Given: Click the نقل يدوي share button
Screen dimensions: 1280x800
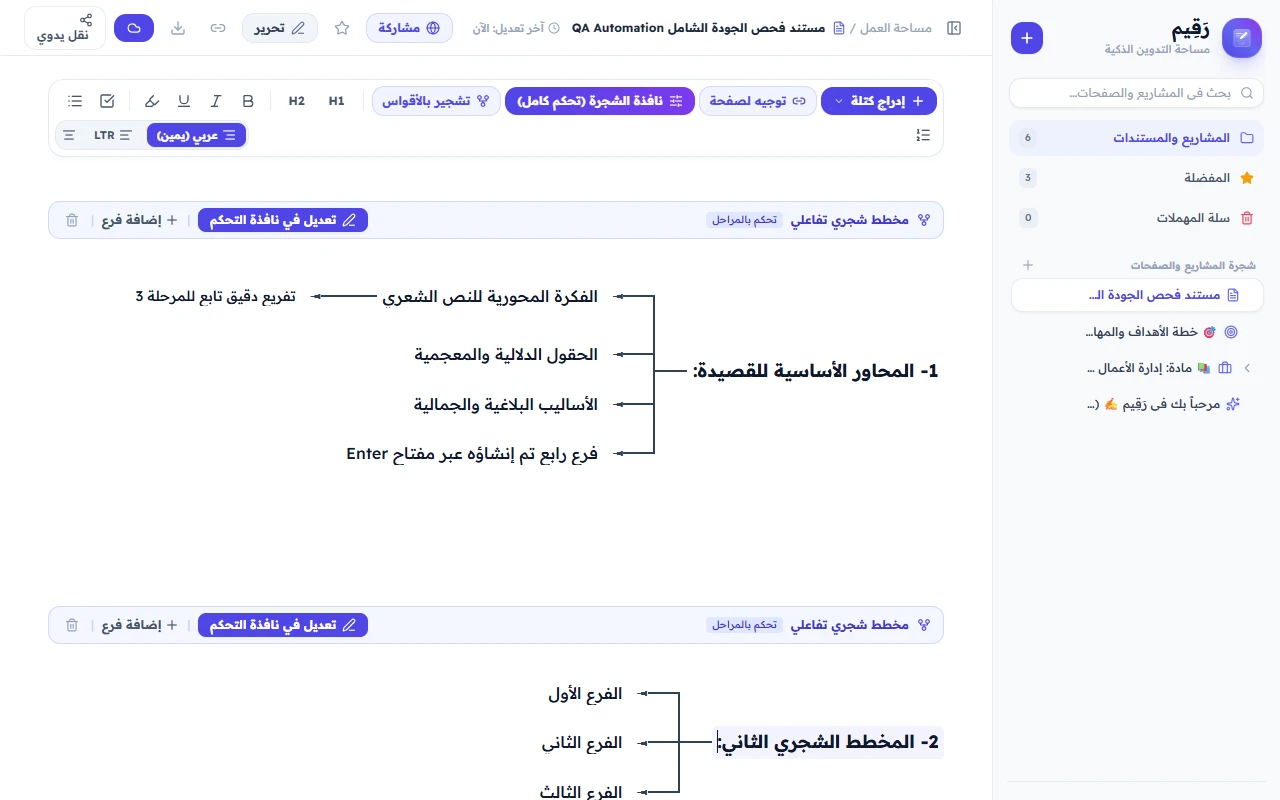Looking at the screenshot, I should point(65,28).
